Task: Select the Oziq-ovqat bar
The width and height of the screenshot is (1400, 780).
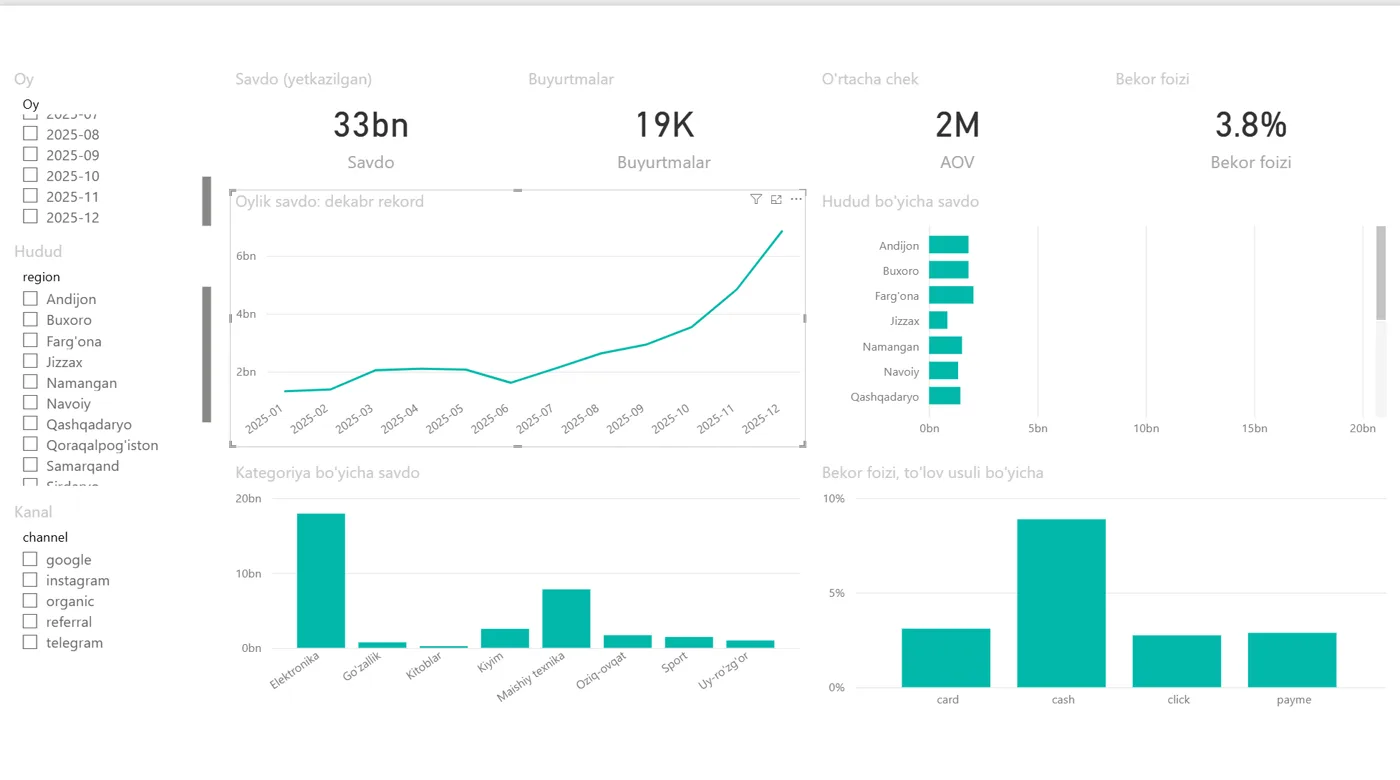Action: pyautogui.click(x=628, y=641)
